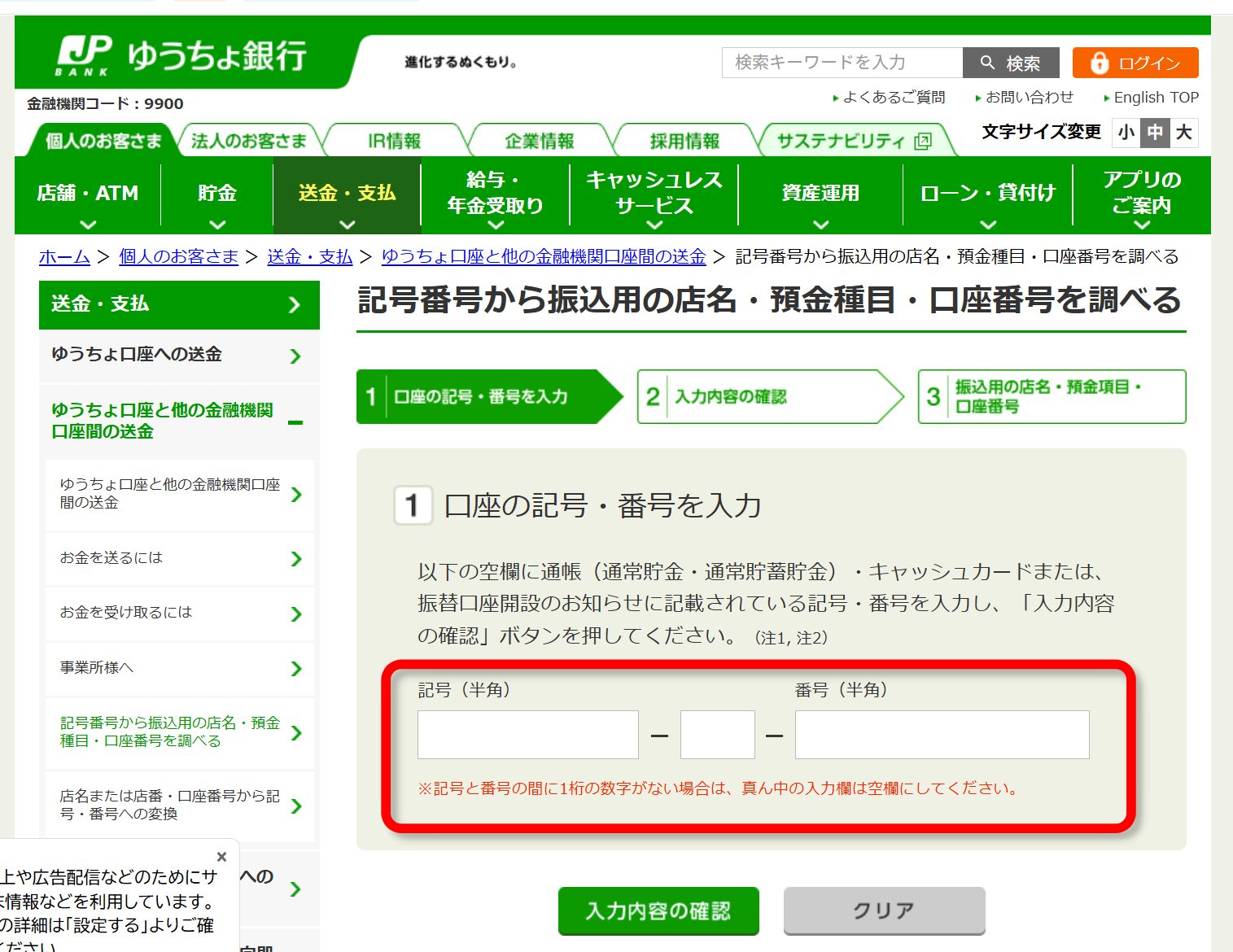The width and height of the screenshot is (1233, 952).
Task: Open sidebar item ゆうちょ口座と他の金融機関口座間の送金 sub-link
Action: pyautogui.click(x=180, y=494)
